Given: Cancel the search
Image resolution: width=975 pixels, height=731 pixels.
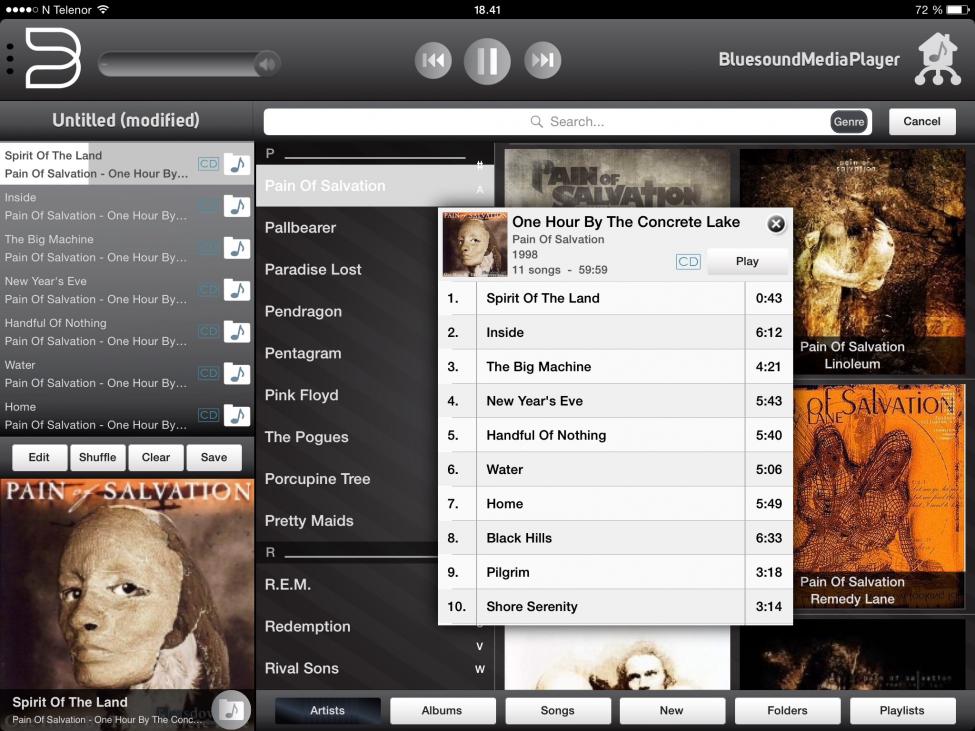Looking at the screenshot, I should click(922, 121).
